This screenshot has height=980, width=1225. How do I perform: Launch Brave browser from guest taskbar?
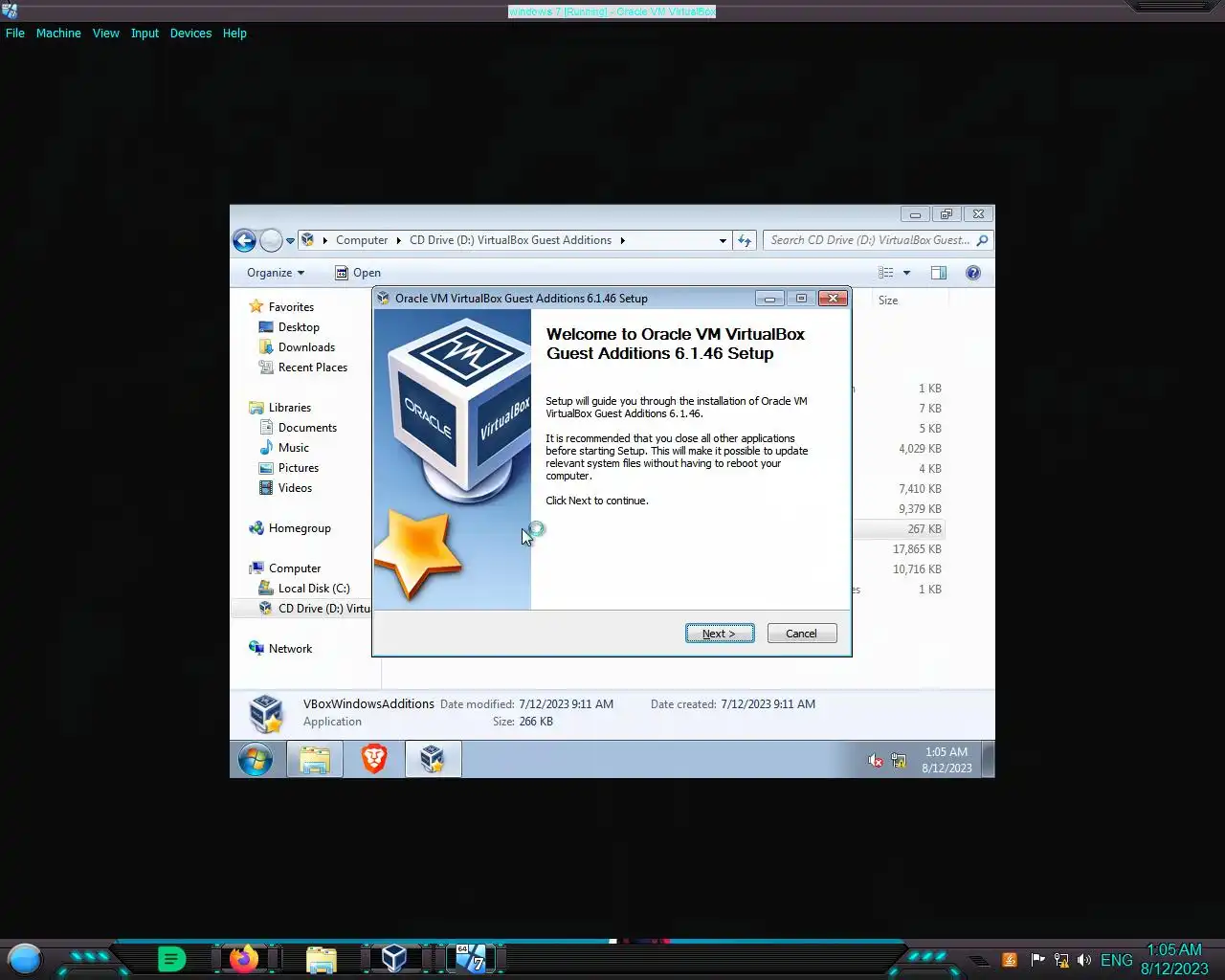tap(374, 759)
